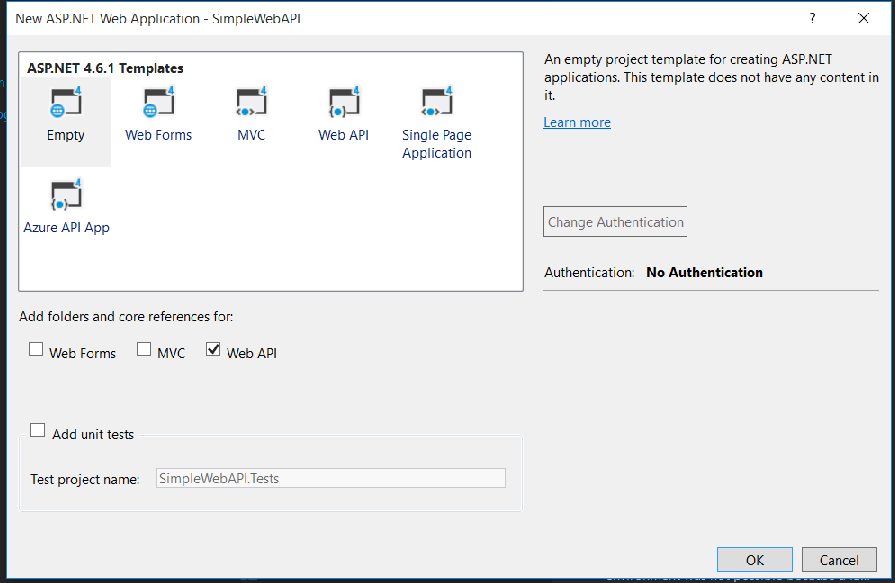Select the Azure API App template
This screenshot has height=583, width=895.
[x=66, y=200]
